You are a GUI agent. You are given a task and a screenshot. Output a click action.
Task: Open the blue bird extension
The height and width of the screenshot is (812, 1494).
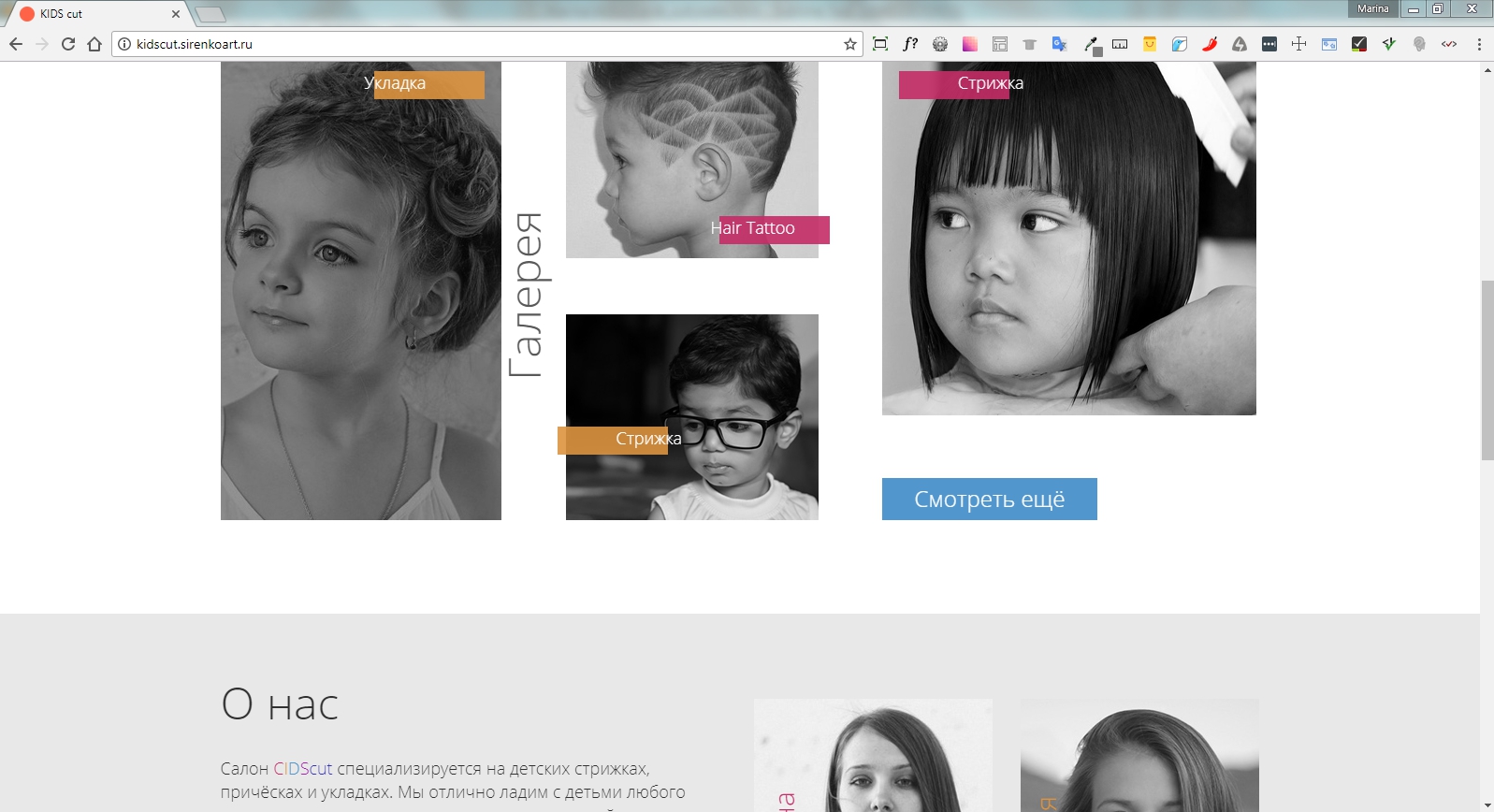point(1180,44)
